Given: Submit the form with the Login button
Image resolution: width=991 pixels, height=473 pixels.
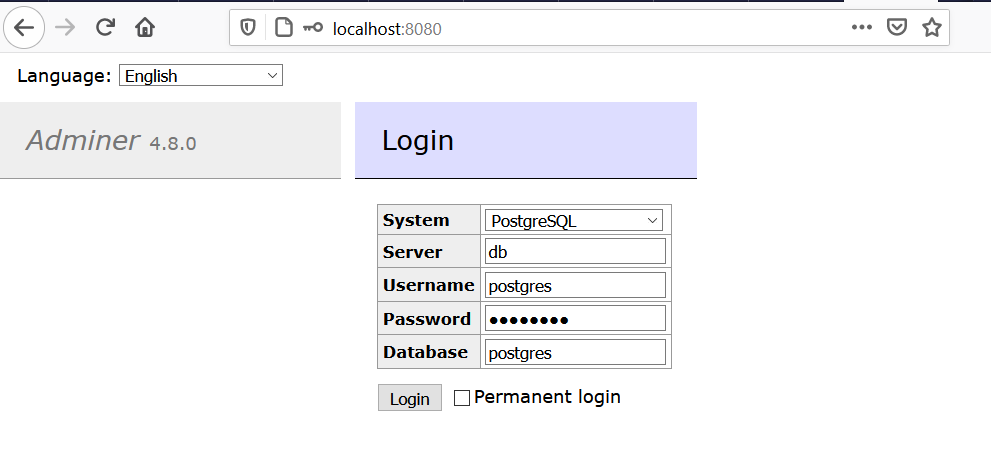Looking at the screenshot, I should click(410, 398).
